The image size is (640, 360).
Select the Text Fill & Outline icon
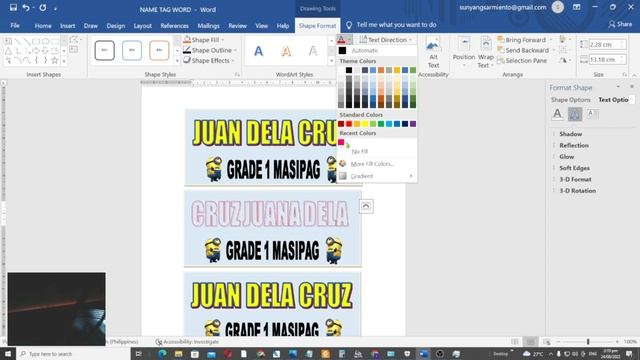tap(557, 114)
